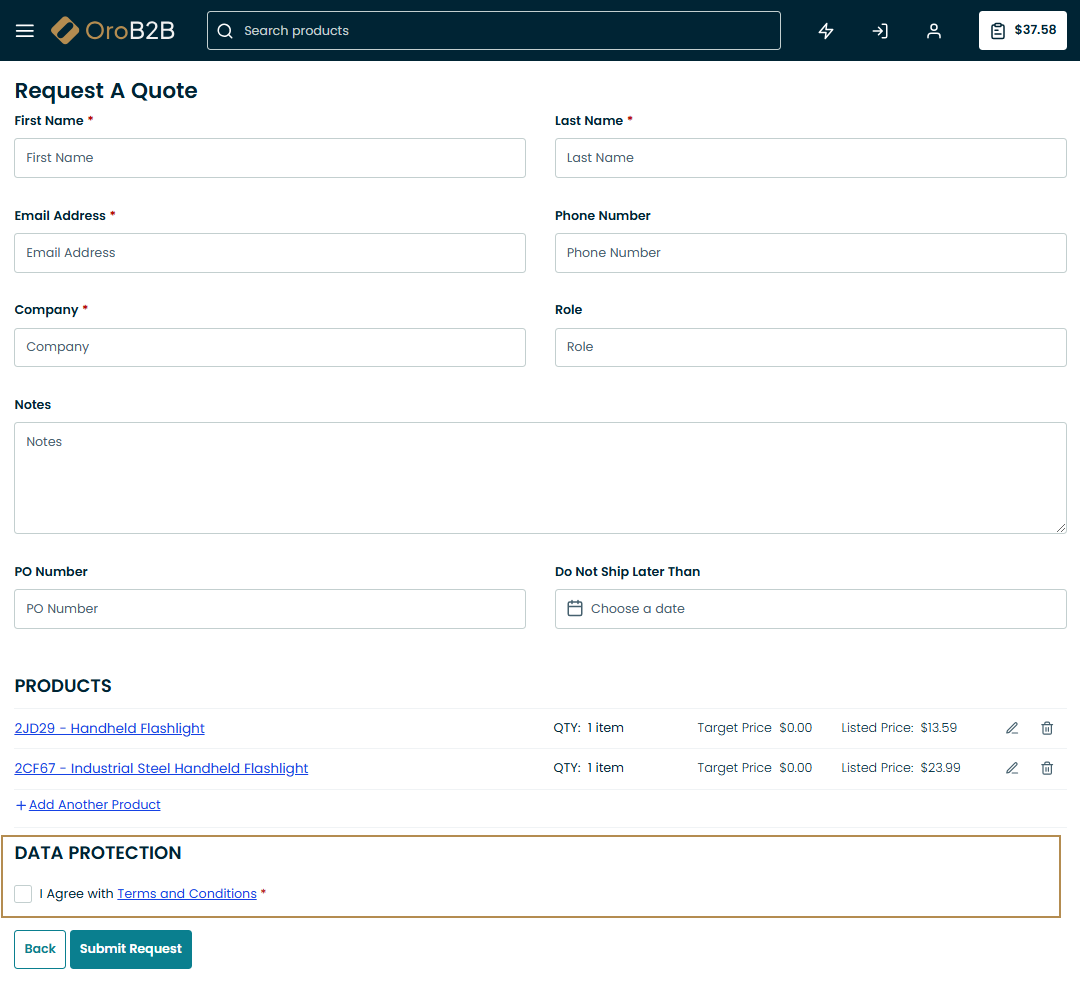The image size is (1080, 1007).
Task: Click the OroB2B logo
Action: 113,31
